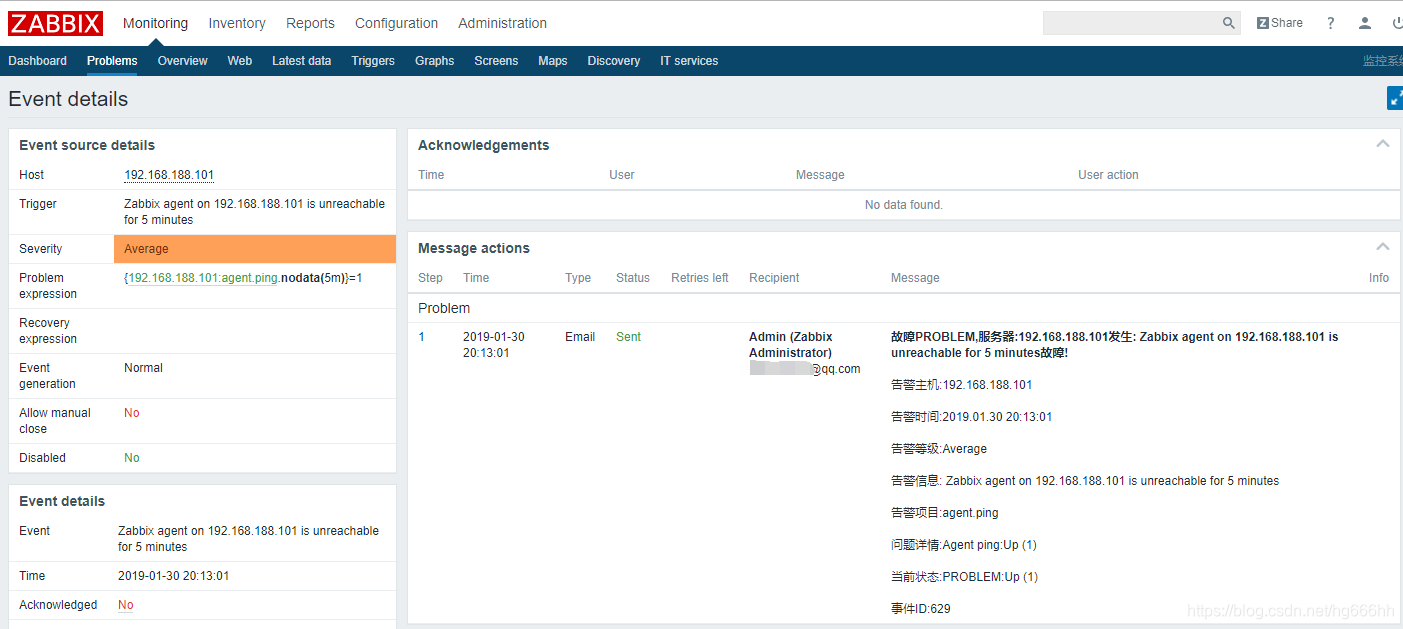Click the 问题详情:Agent ping:Up (1) line
This screenshot has width=1403, height=629.
[x=964, y=545]
